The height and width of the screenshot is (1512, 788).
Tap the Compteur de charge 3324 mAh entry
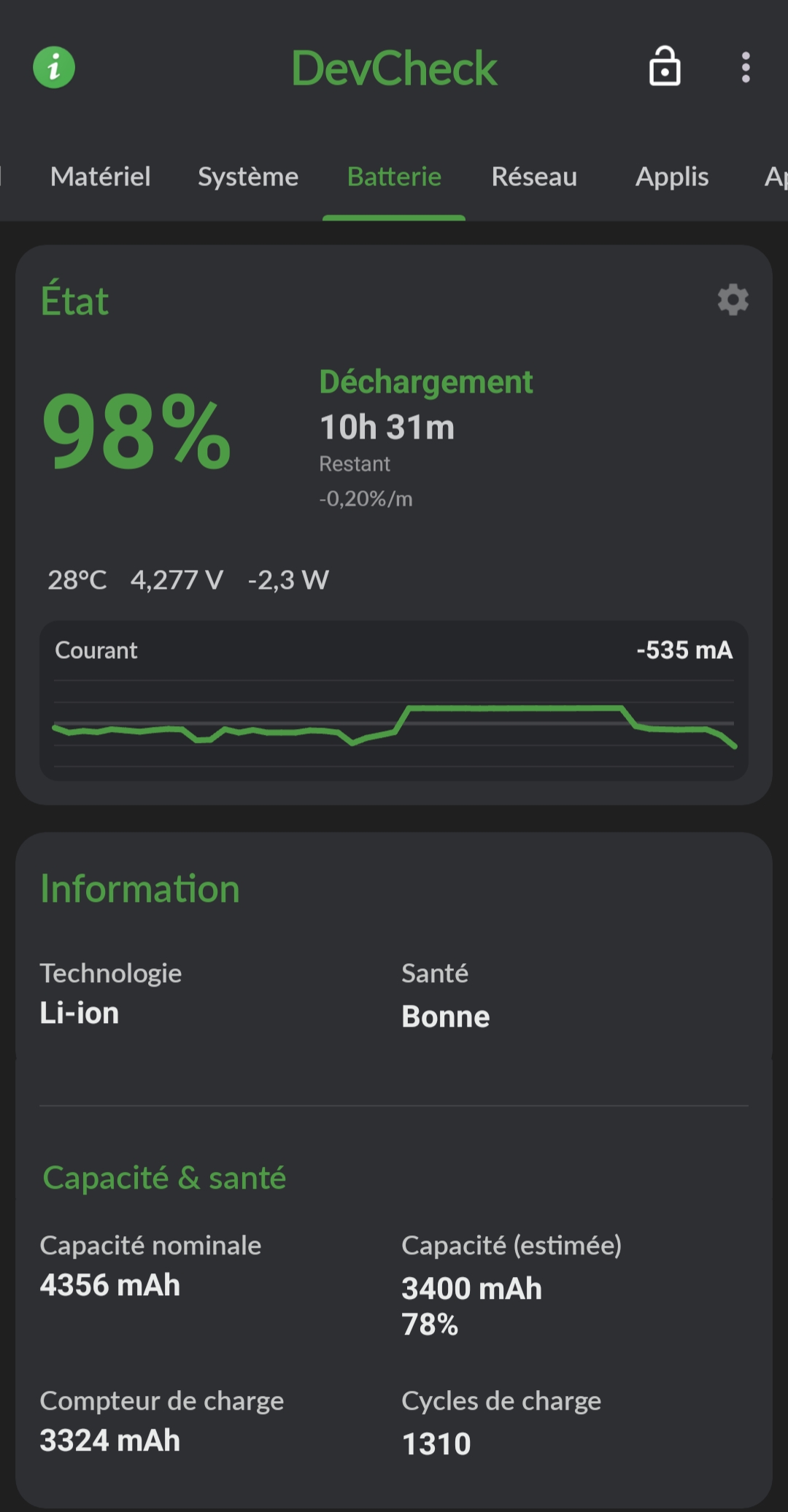pos(162,1422)
